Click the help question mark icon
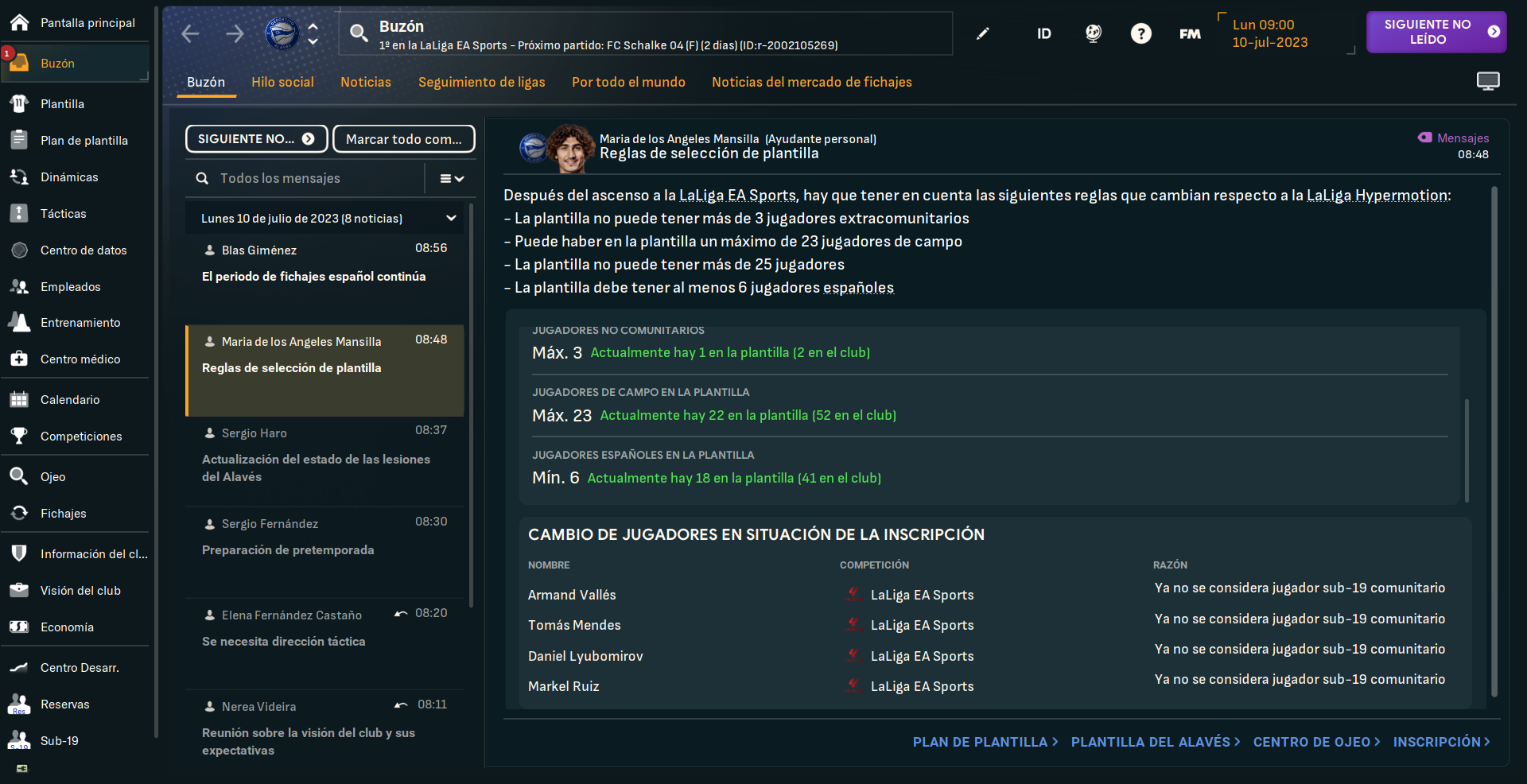This screenshot has height=784, width=1527. (x=1140, y=33)
